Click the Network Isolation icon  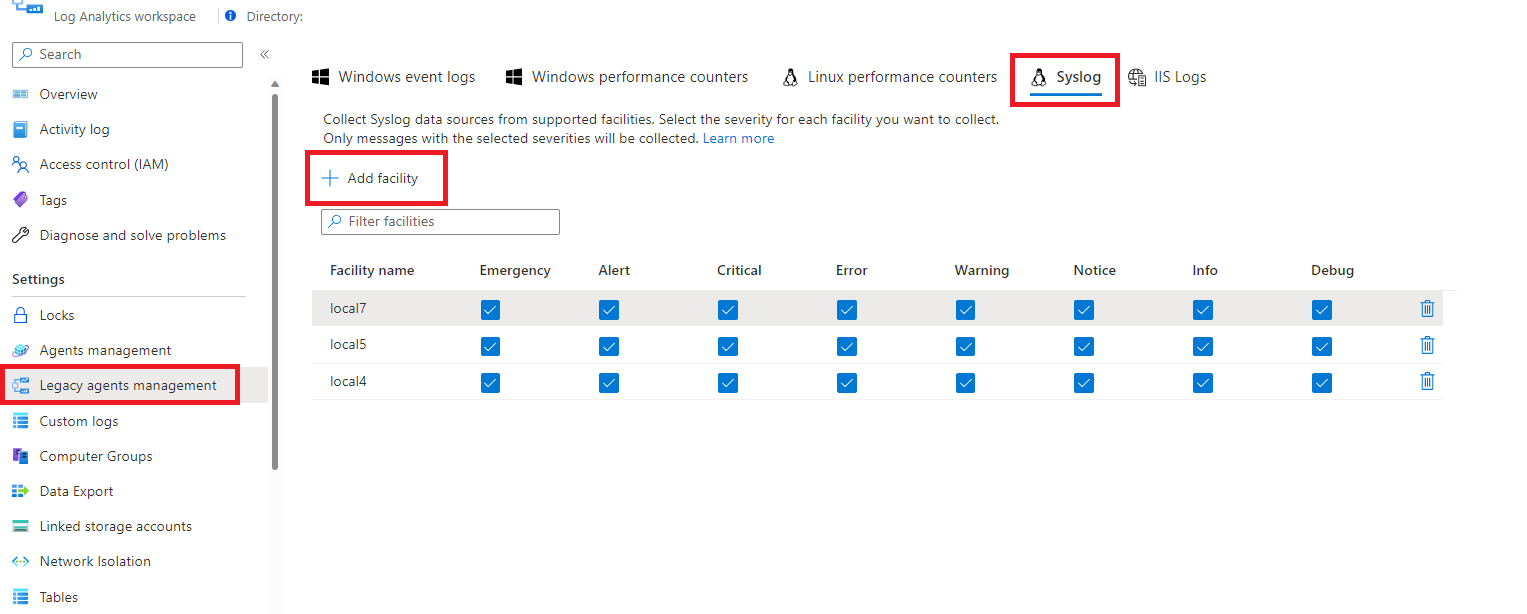(x=20, y=561)
